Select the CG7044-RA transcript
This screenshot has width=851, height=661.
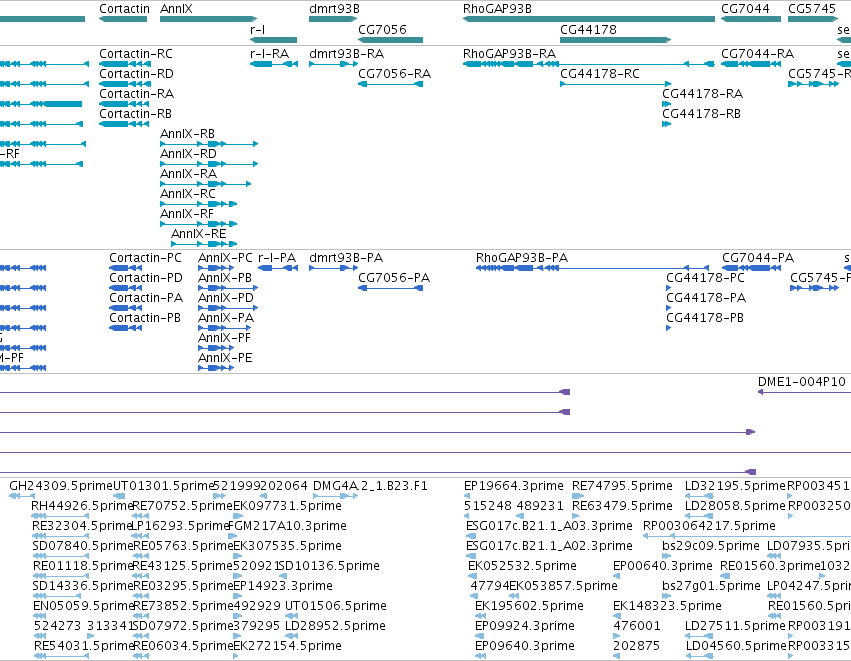pyautogui.click(x=753, y=64)
